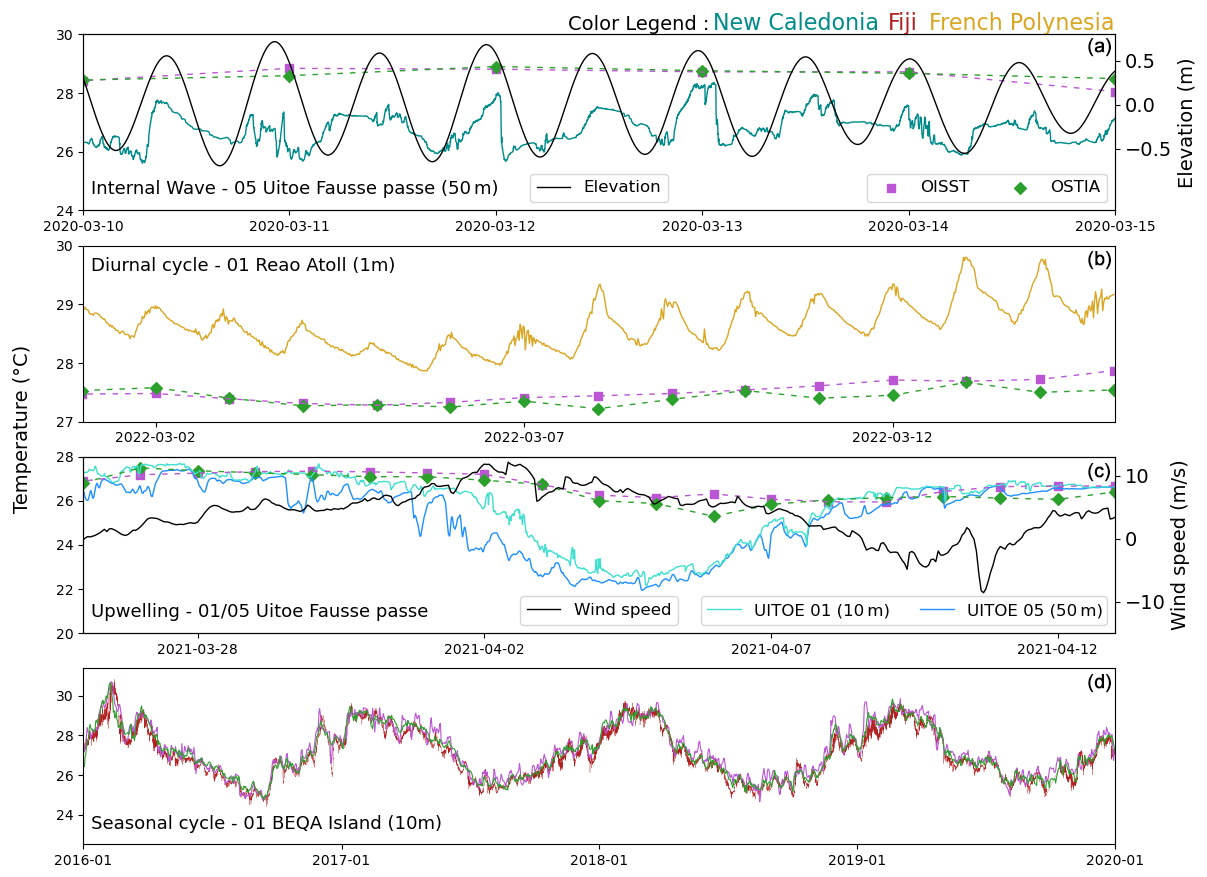Click the Seasonal cycle BEQA Island title
Image resolution: width=1207 pixels, height=877 pixels.
click(266, 823)
